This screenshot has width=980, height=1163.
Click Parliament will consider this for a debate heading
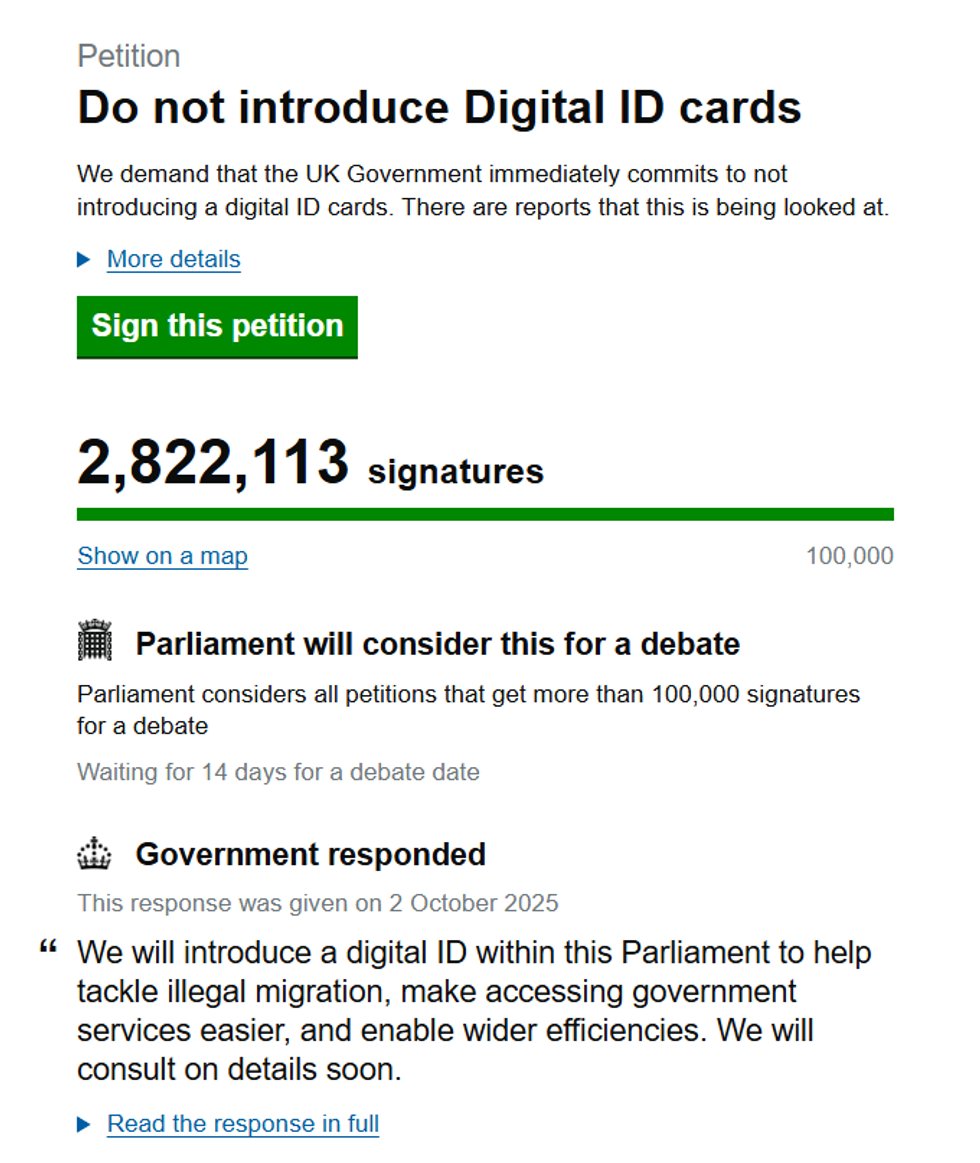[x=437, y=644]
